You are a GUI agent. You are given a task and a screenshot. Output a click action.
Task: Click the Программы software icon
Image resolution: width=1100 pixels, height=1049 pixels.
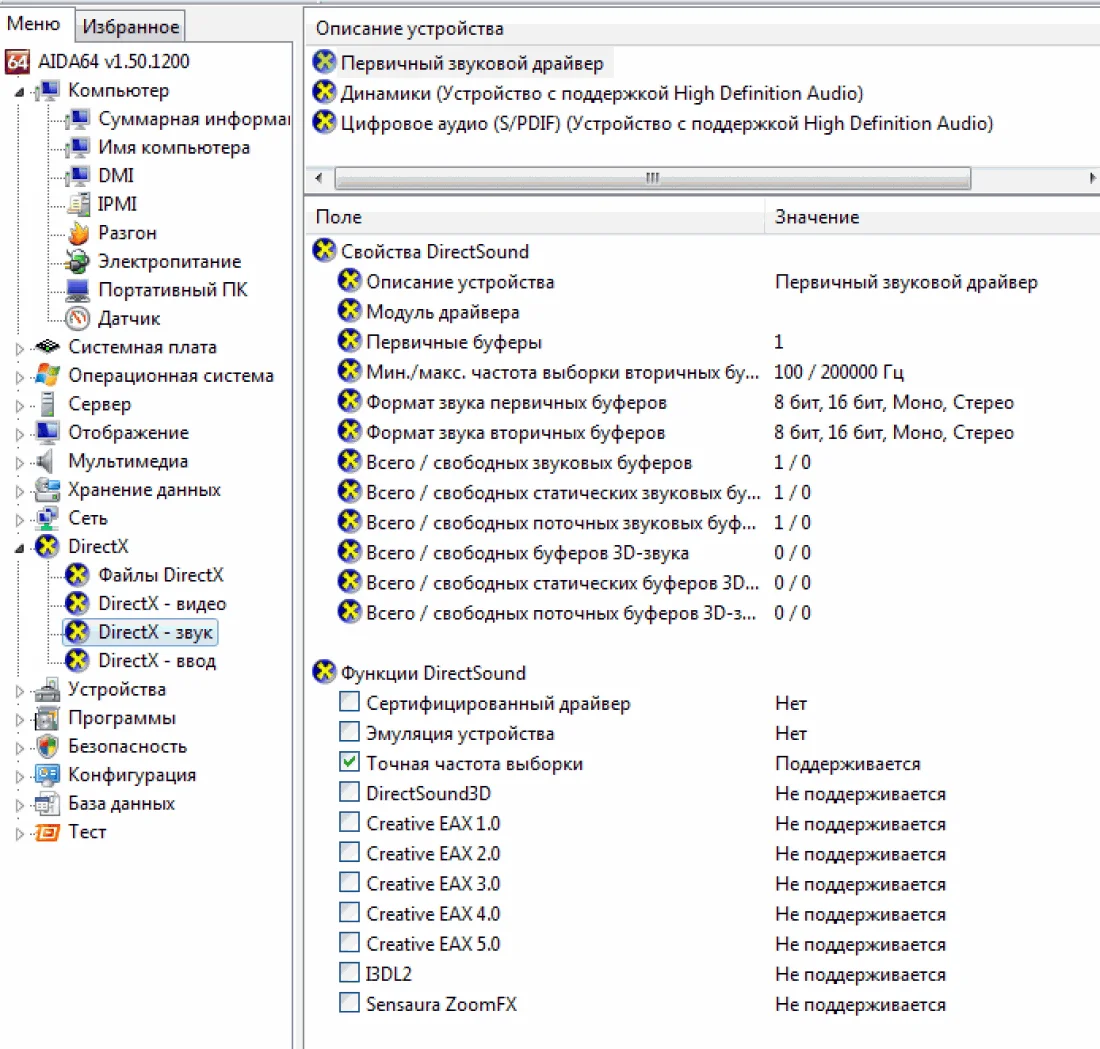coord(48,719)
